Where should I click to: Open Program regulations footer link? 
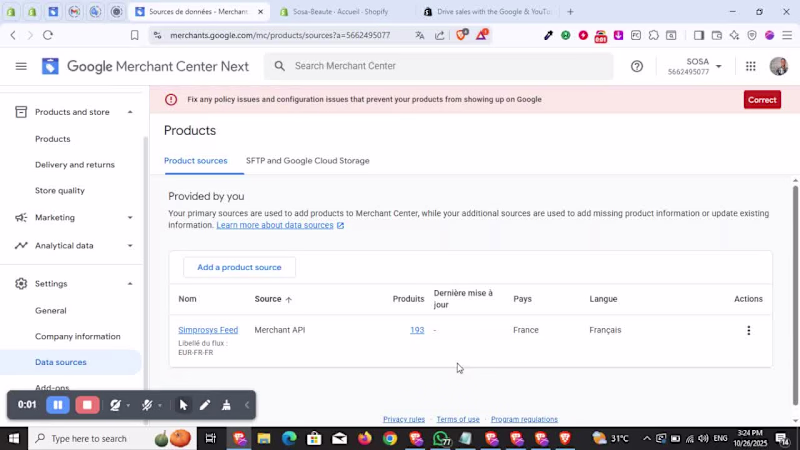tap(524, 419)
